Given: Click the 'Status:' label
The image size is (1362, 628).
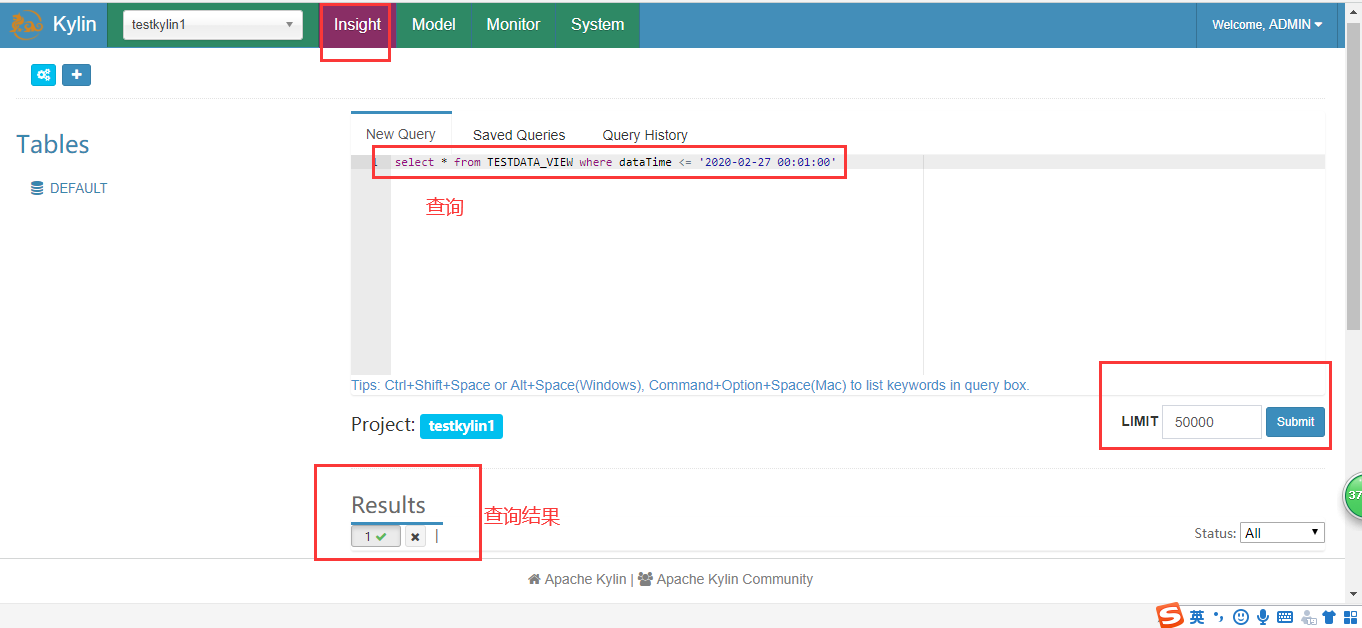Looking at the screenshot, I should pyautogui.click(x=1215, y=534).
